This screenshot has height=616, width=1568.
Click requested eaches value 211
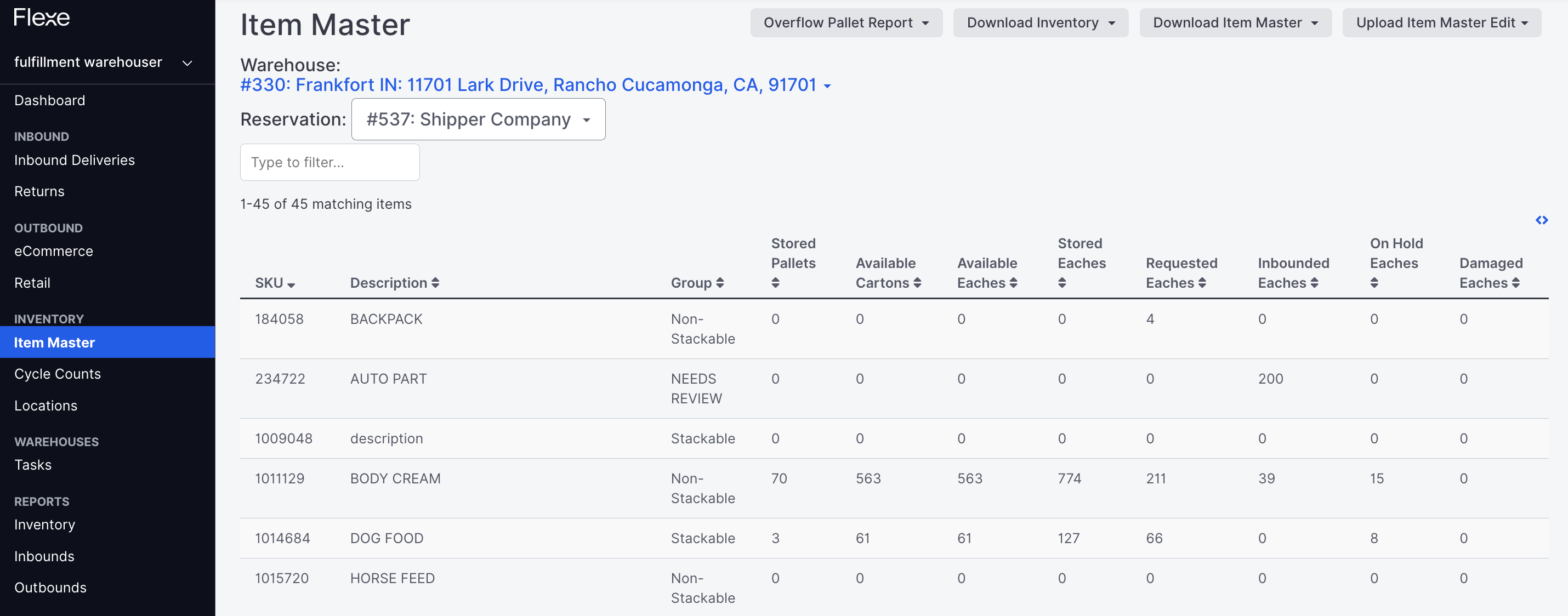point(1156,479)
